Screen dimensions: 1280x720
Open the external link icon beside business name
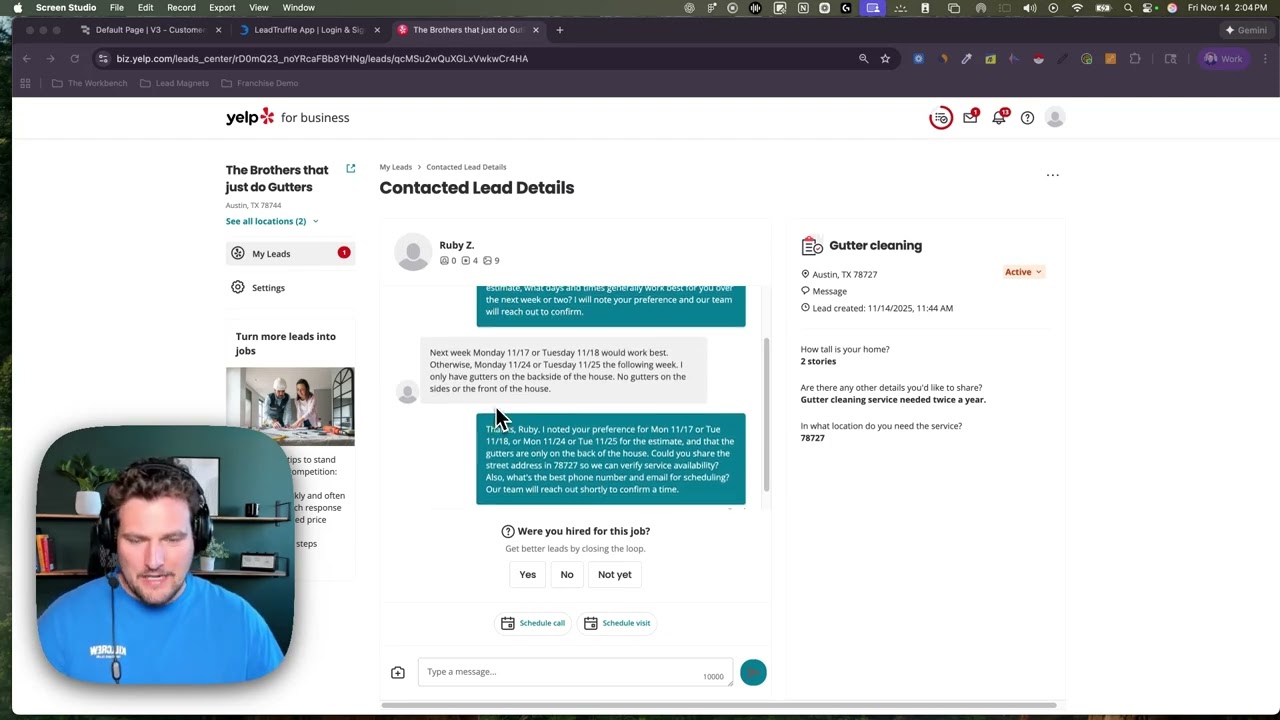coord(351,168)
